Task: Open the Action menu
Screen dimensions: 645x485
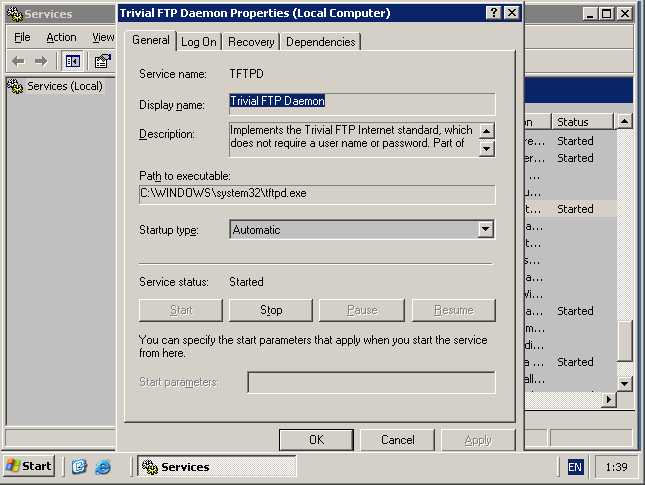Action: click(61, 37)
